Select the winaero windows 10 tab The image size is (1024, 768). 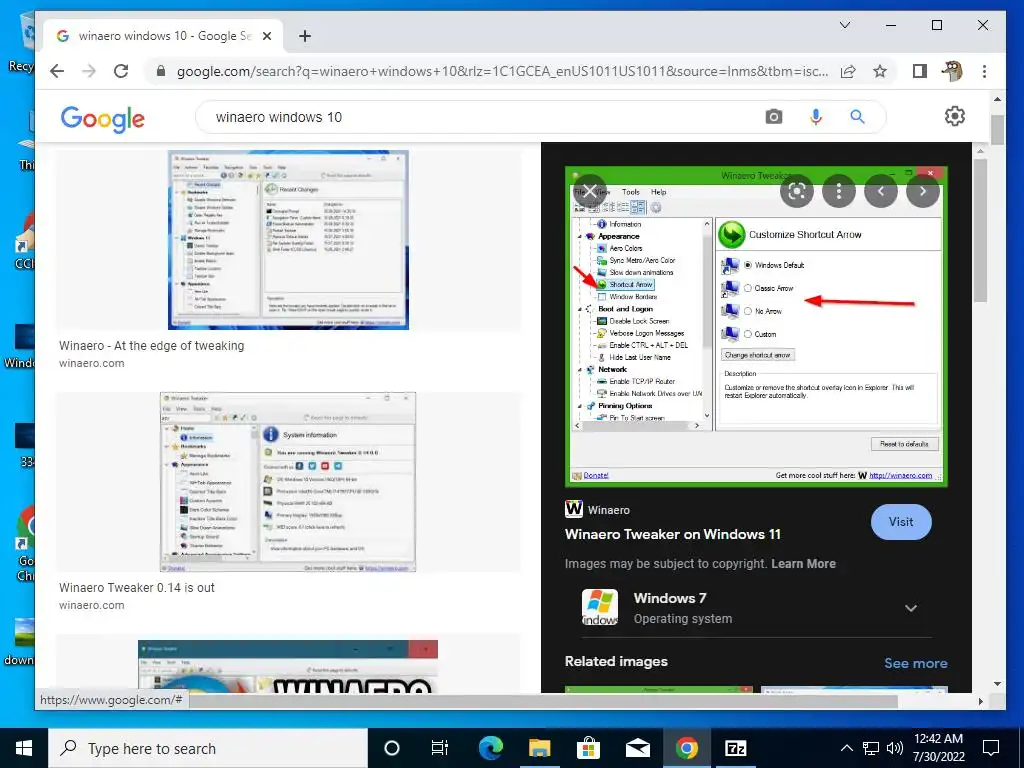[x=163, y=36]
